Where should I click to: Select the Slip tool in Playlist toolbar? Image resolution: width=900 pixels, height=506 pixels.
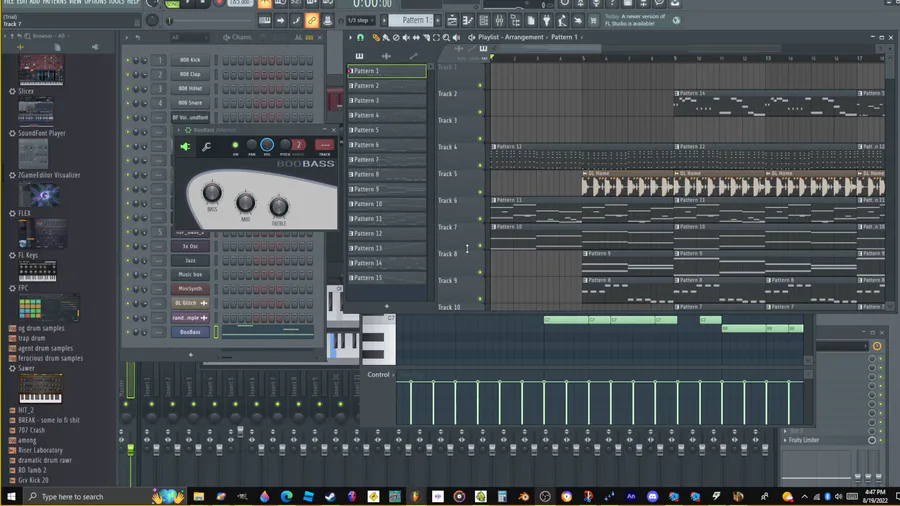(x=416, y=37)
